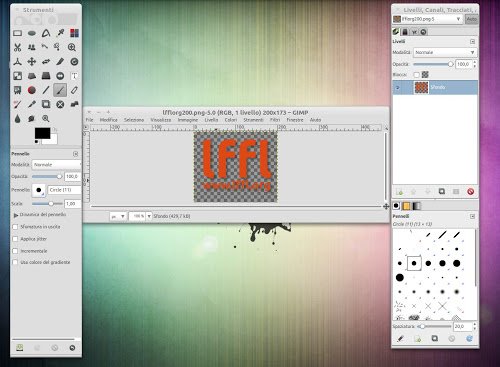Open layer Modalità Normale dropdown
Screen dimensions: 500x367
[445, 53]
